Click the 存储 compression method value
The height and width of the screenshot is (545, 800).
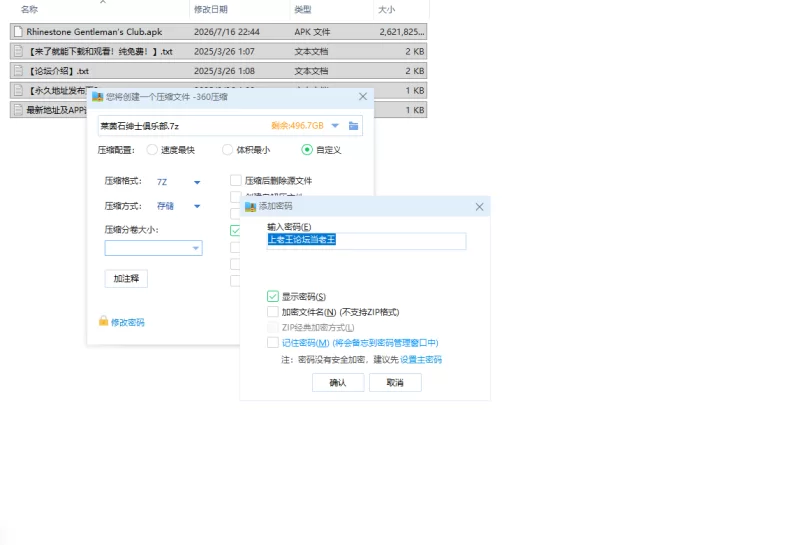point(165,206)
